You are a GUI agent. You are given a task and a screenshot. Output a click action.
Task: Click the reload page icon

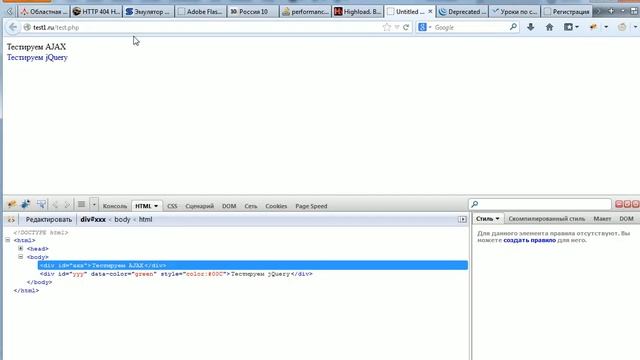pos(406,27)
